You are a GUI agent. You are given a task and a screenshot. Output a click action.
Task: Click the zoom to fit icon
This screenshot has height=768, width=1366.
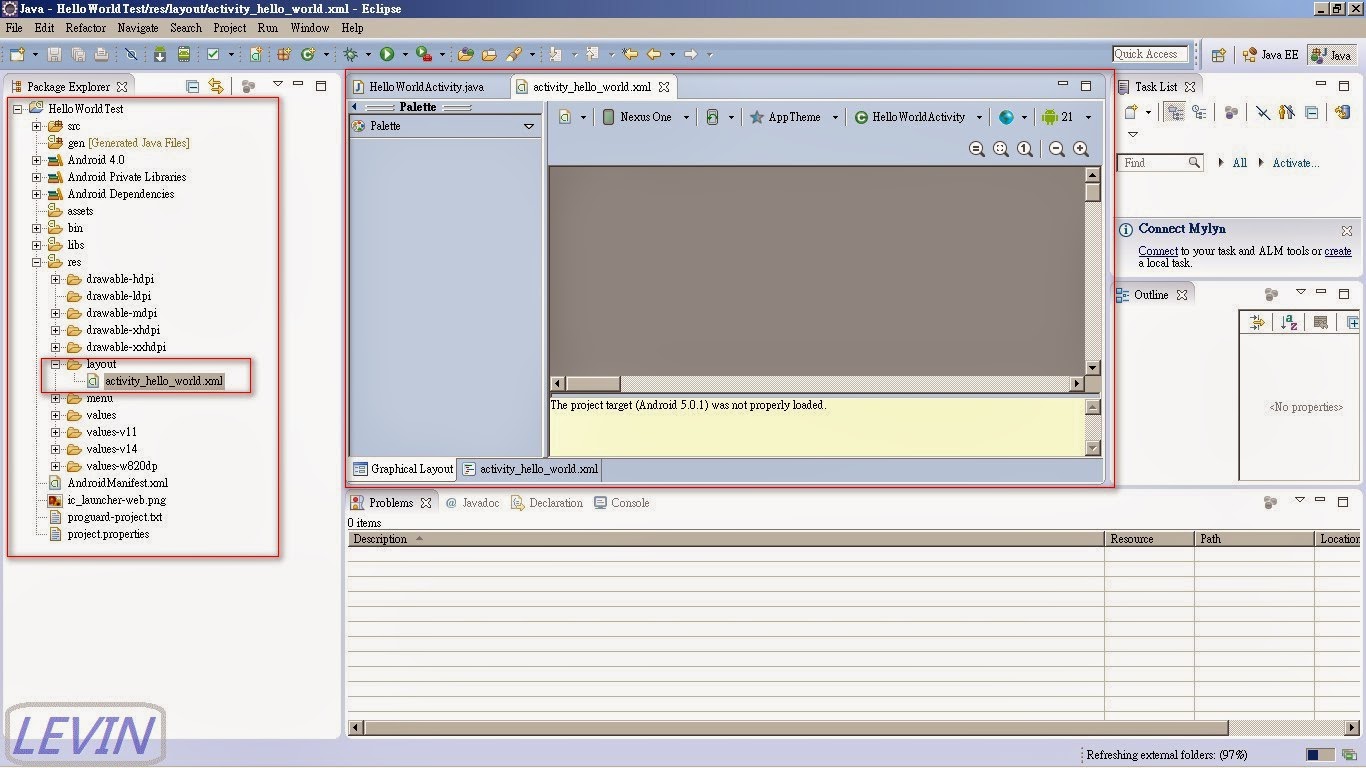(1001, 149)
